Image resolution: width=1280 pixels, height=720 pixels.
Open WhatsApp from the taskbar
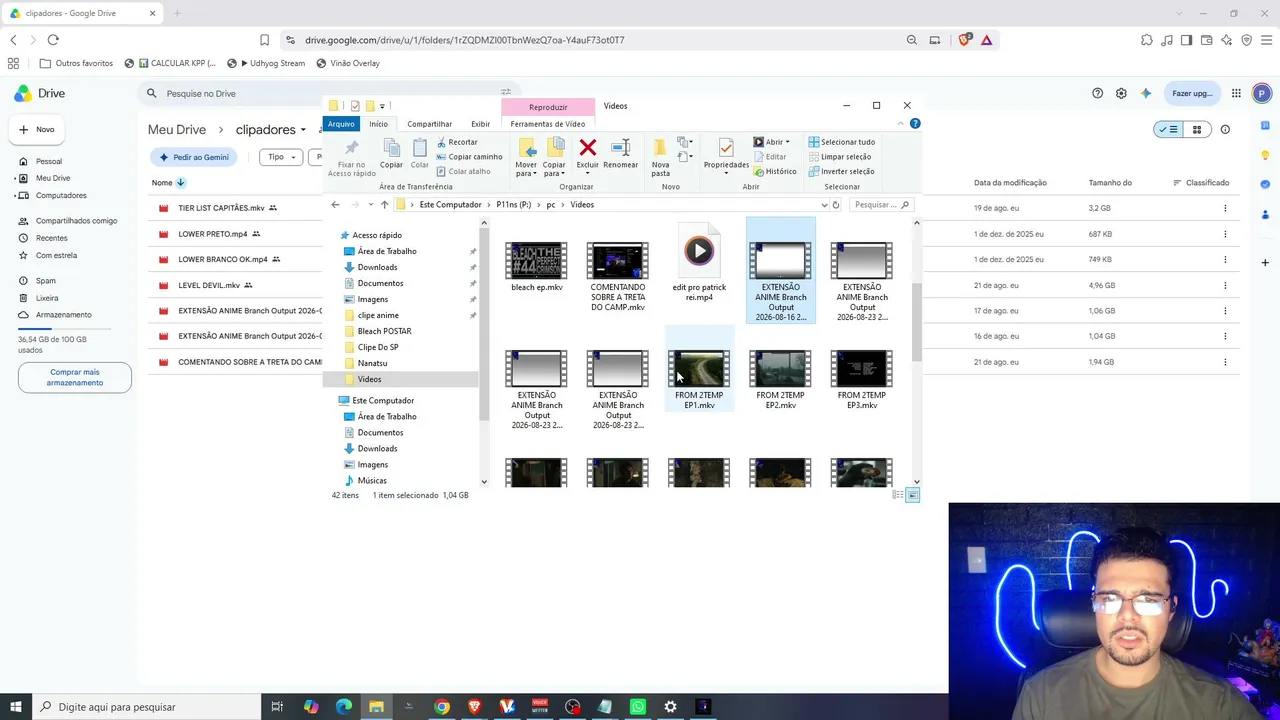click(x=638, y=707)
